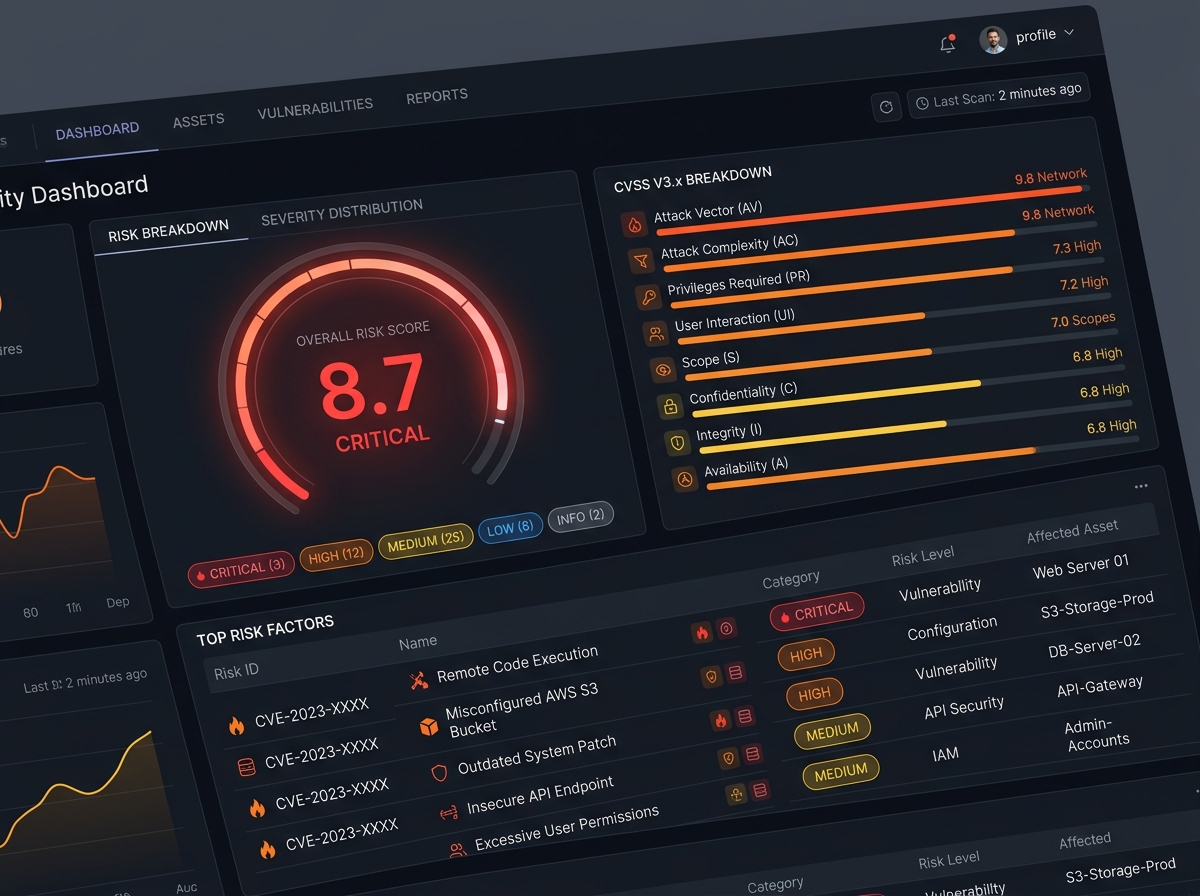Click the Confidentiality lock icon

pyautogui.click(x=669, y=406)
